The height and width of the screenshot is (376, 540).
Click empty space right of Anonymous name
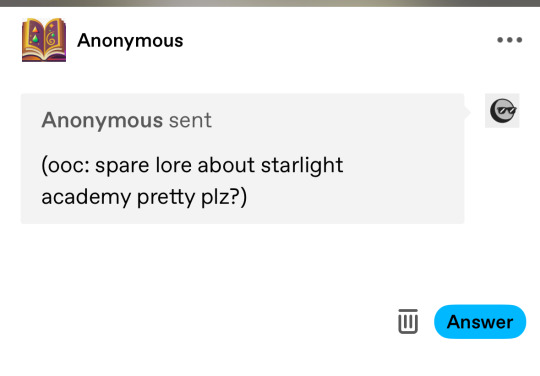click(x=338, y=41)
